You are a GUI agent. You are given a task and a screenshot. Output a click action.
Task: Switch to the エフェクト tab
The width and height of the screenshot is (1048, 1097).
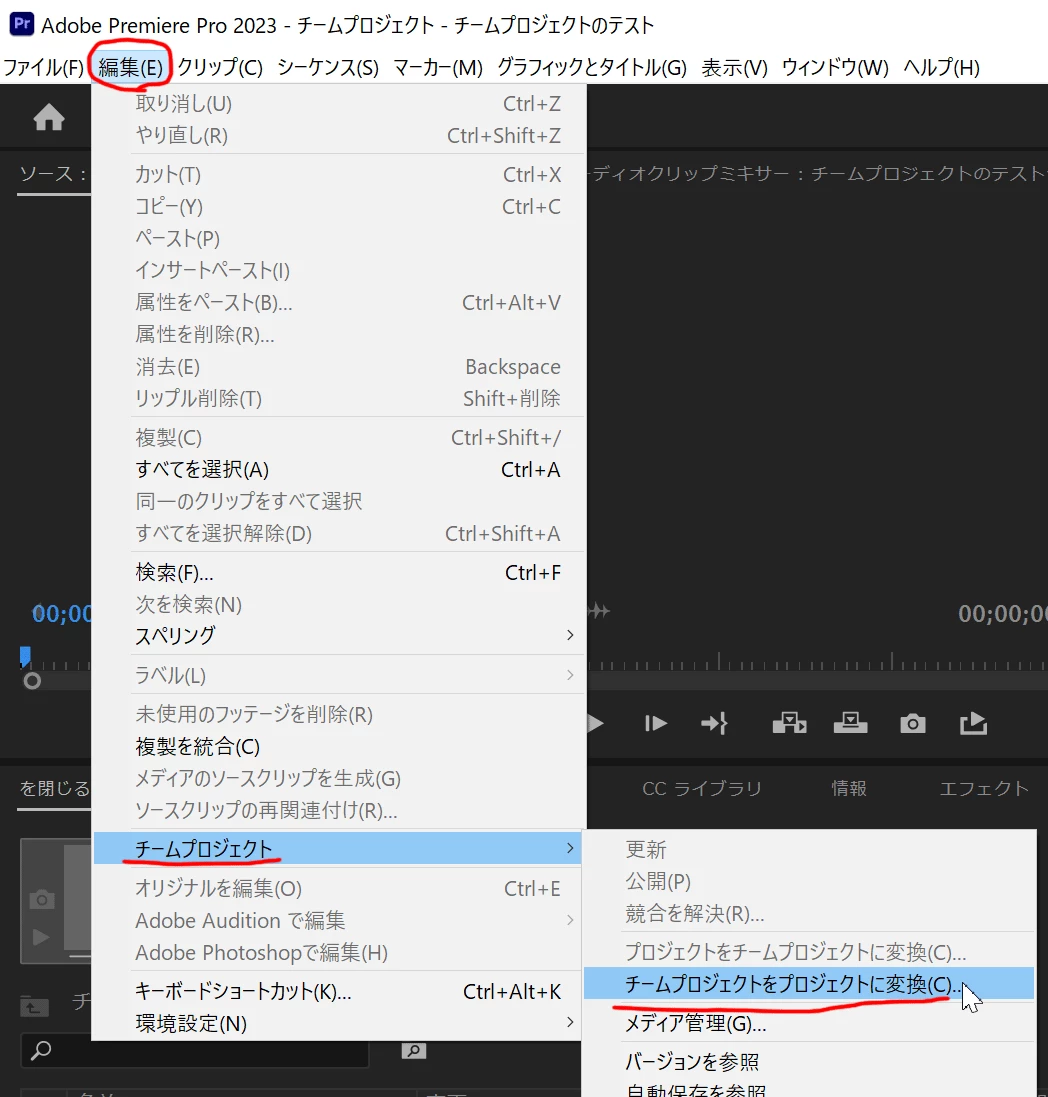984,788
